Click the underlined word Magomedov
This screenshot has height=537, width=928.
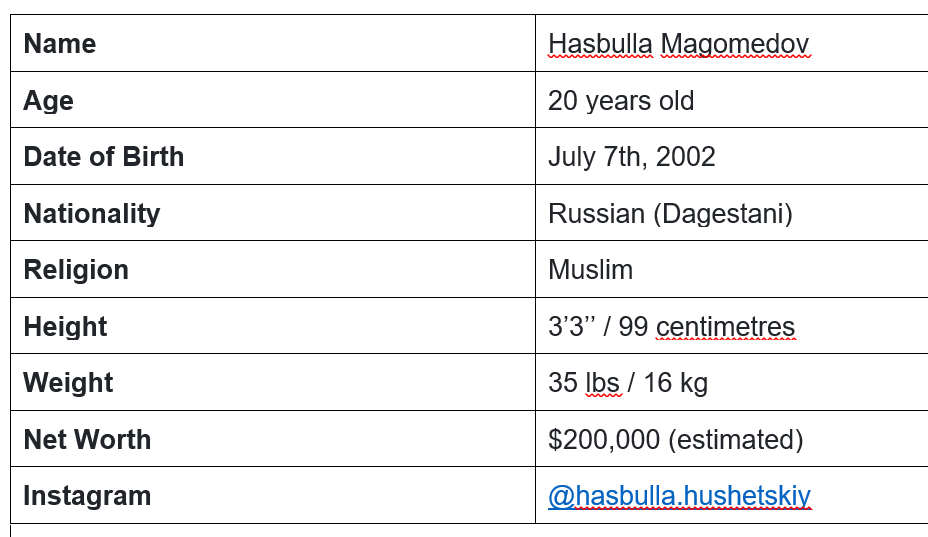(x=734, y=44)
